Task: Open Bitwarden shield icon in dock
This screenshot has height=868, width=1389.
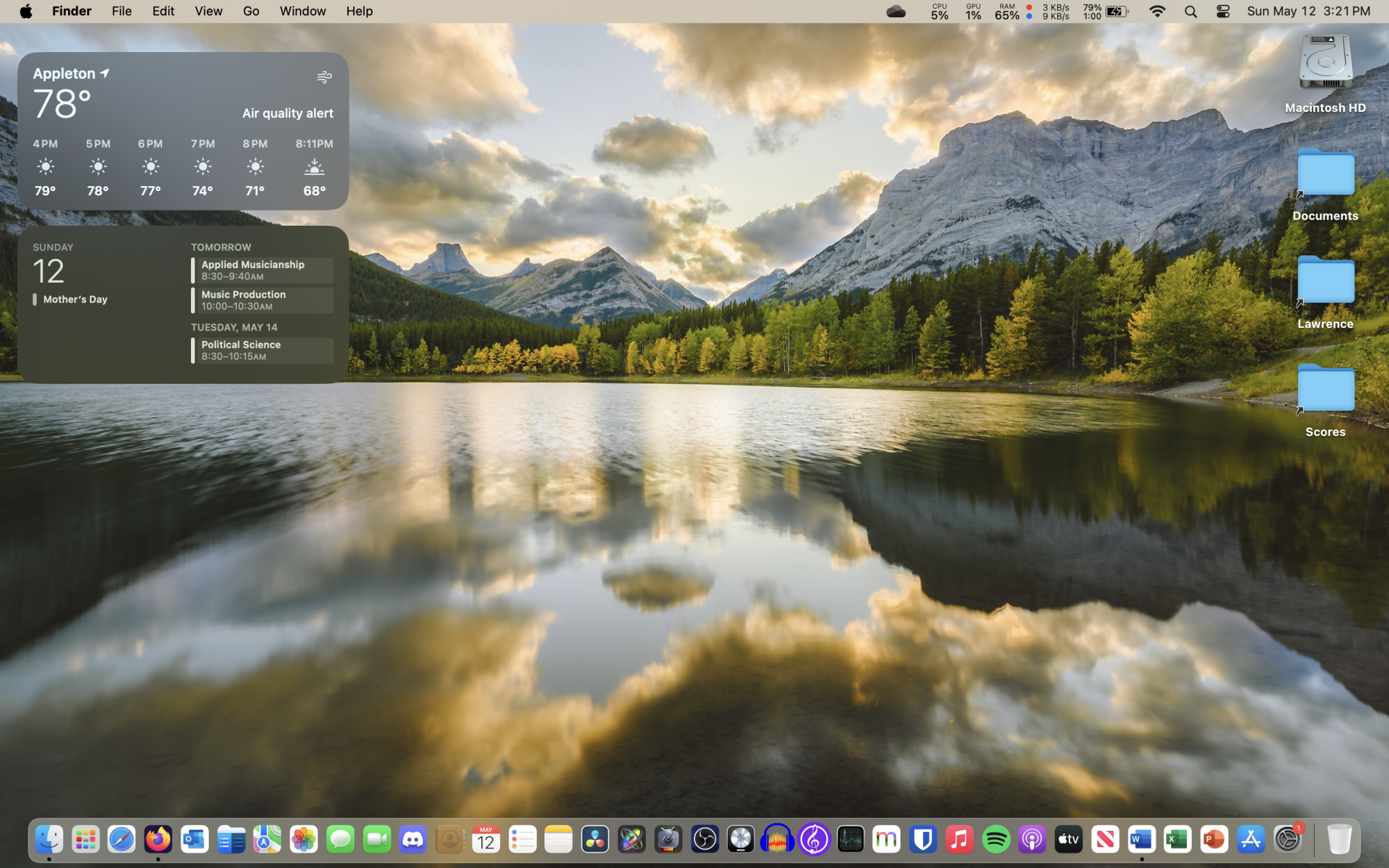Action: (923, 840)
